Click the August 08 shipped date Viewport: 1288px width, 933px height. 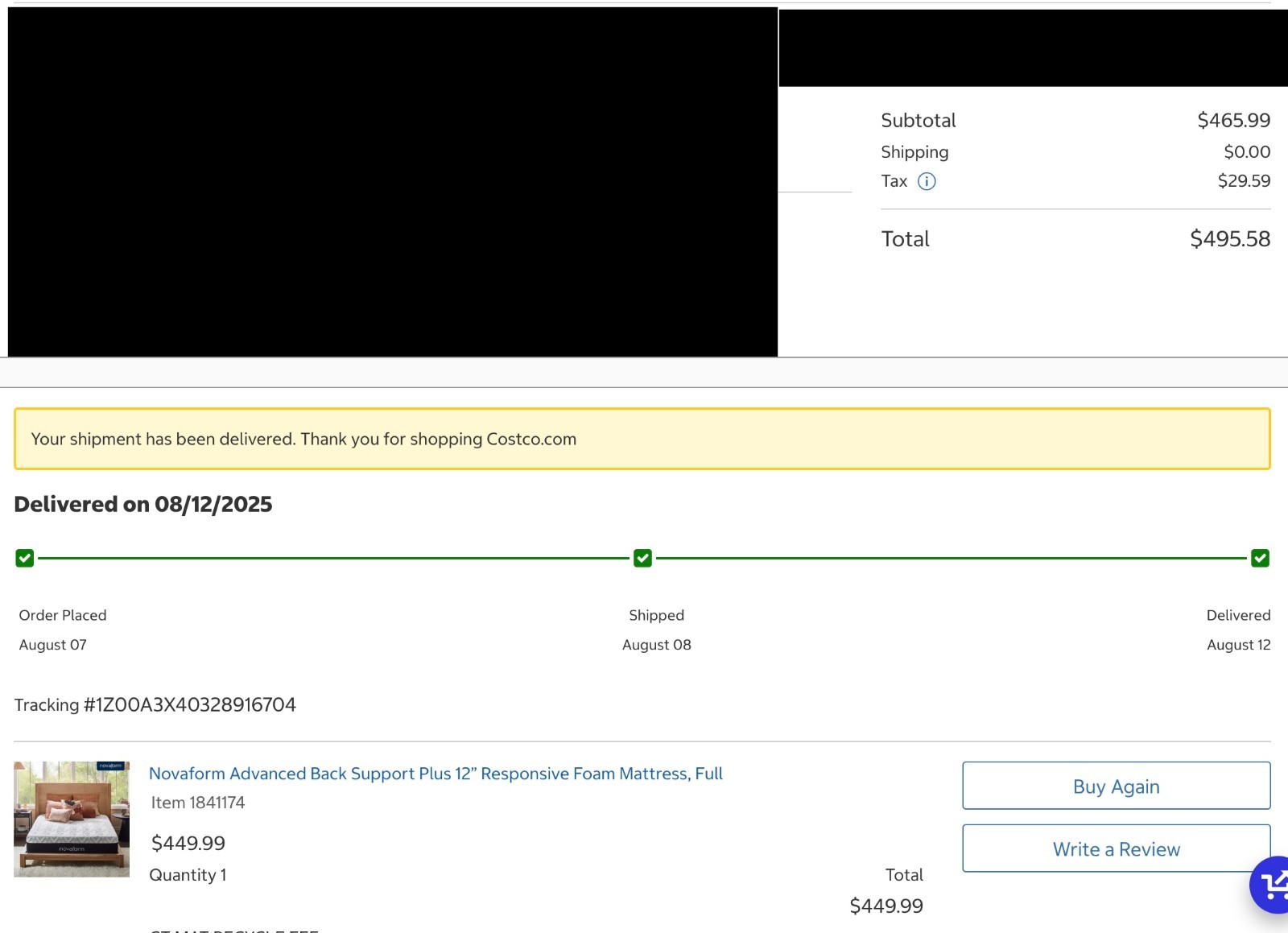pos(657,645)
